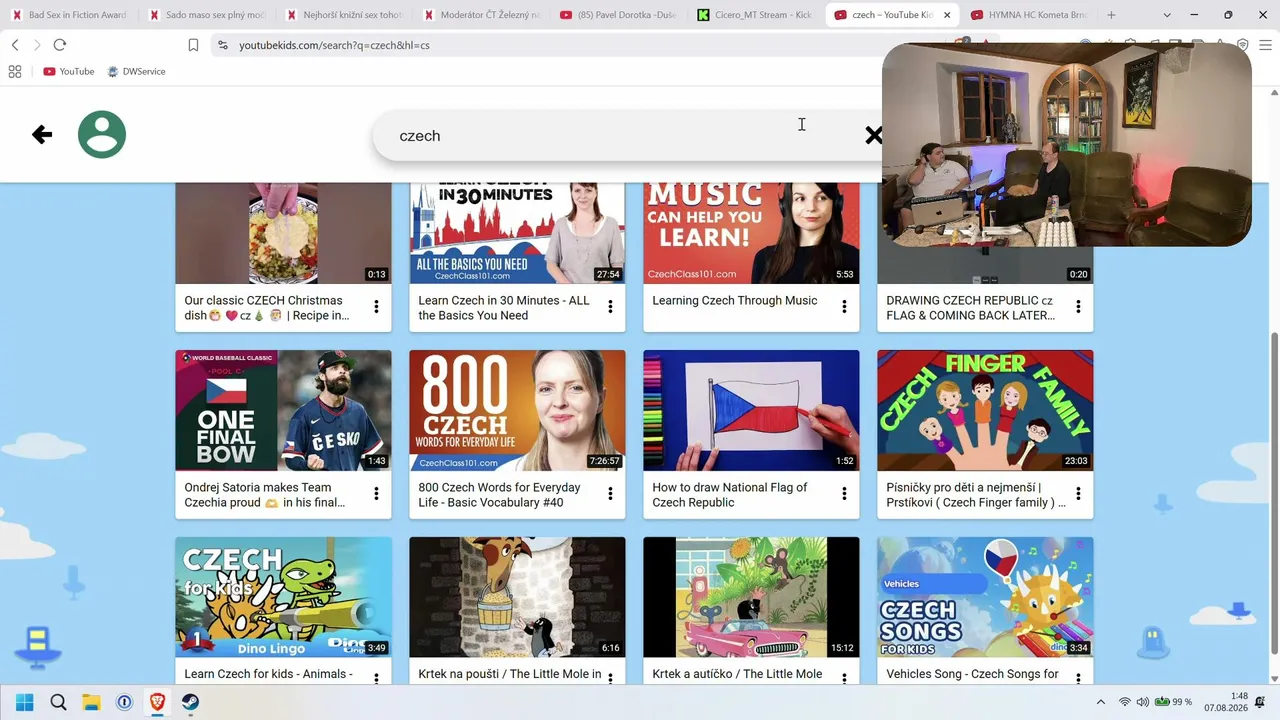Image resolution: width=1280 pixels, height=720 pixels.
Task: Play the Learn Czech in 30 Minutes thumbnail
Action: (517, 233)
